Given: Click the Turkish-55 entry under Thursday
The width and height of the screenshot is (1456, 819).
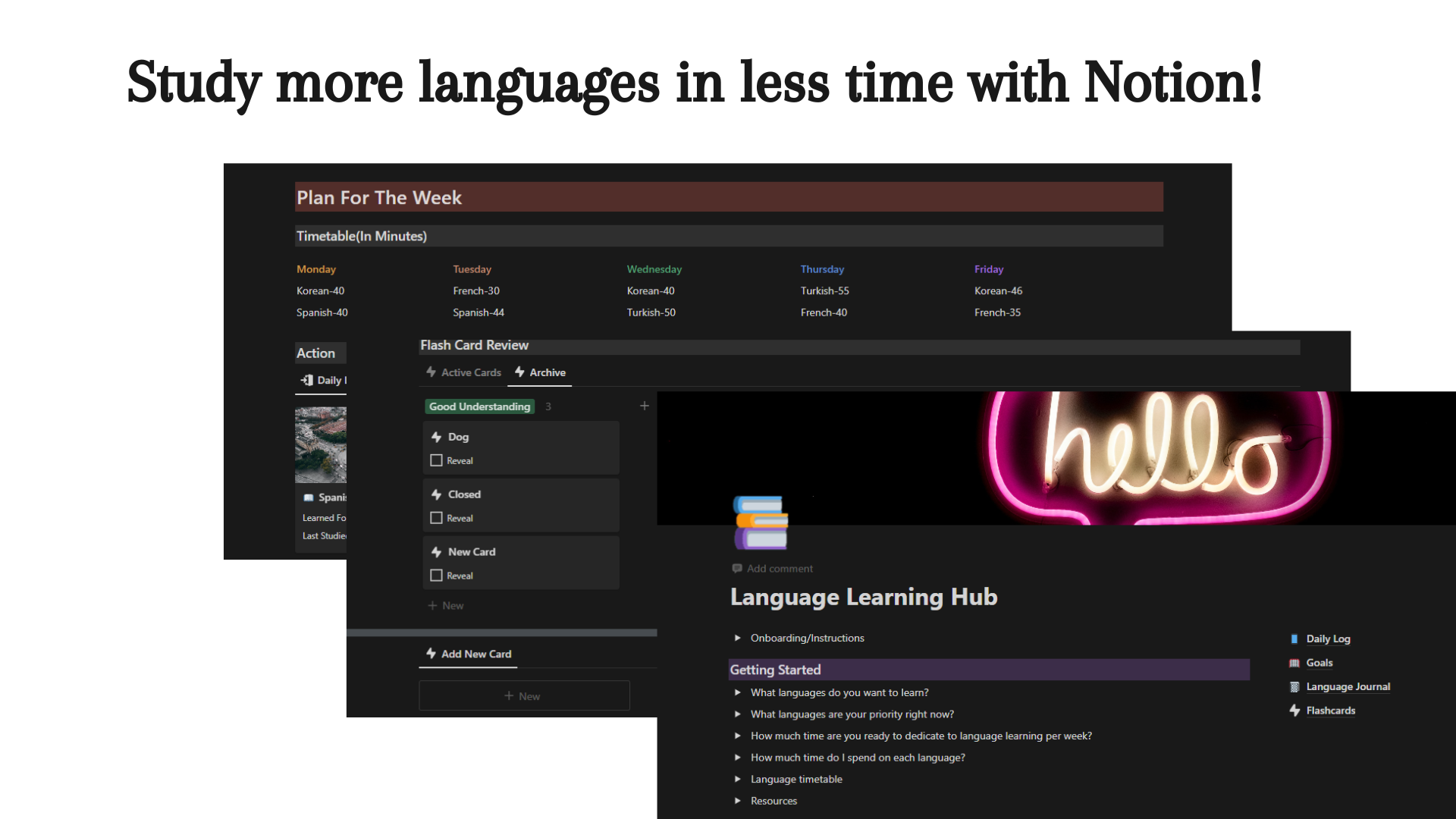Looking at the screenshot, I should [x=825, y=290].
